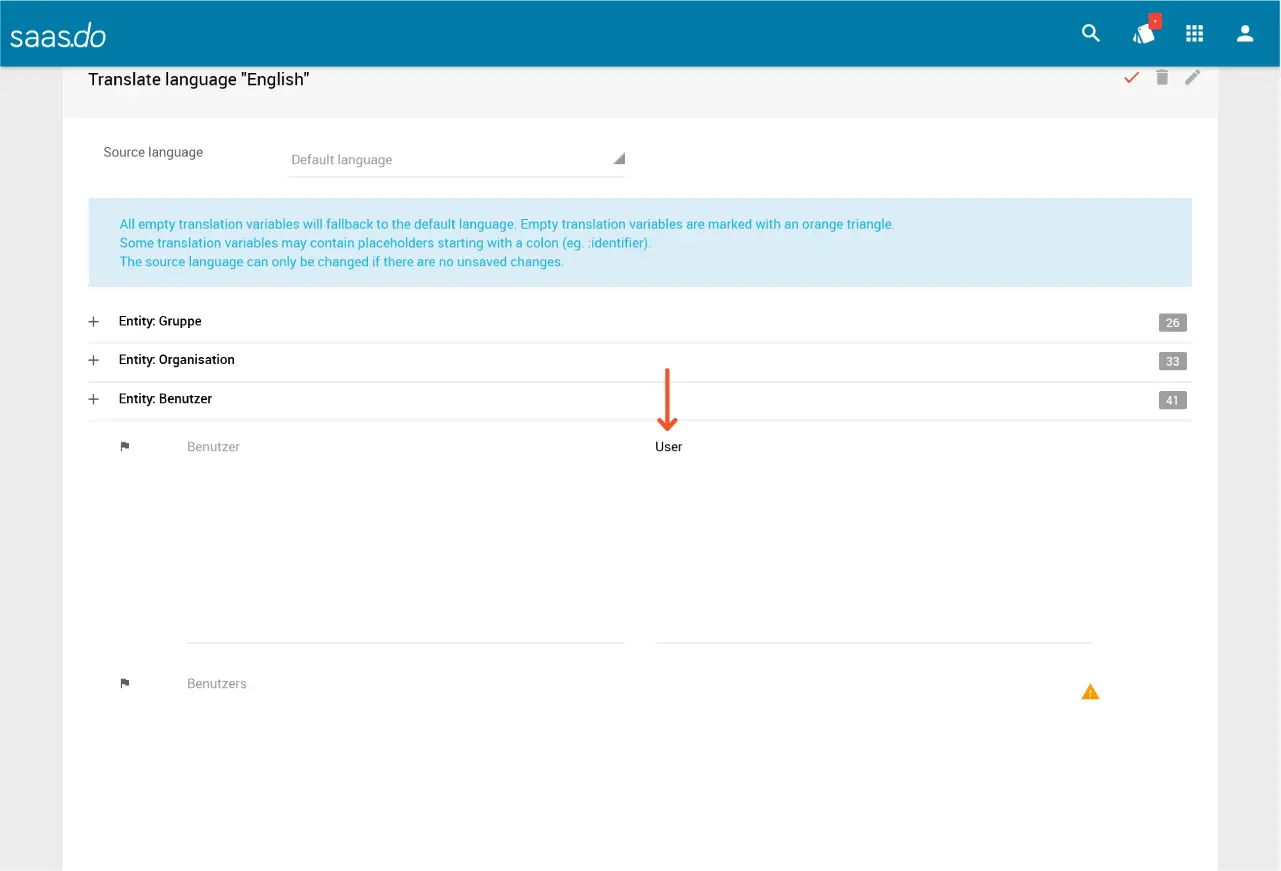Image resolution: width=1281 pixels, height=871 pixels.
Task: Click the pencil edit icon
Action: tap(1192, 78)
